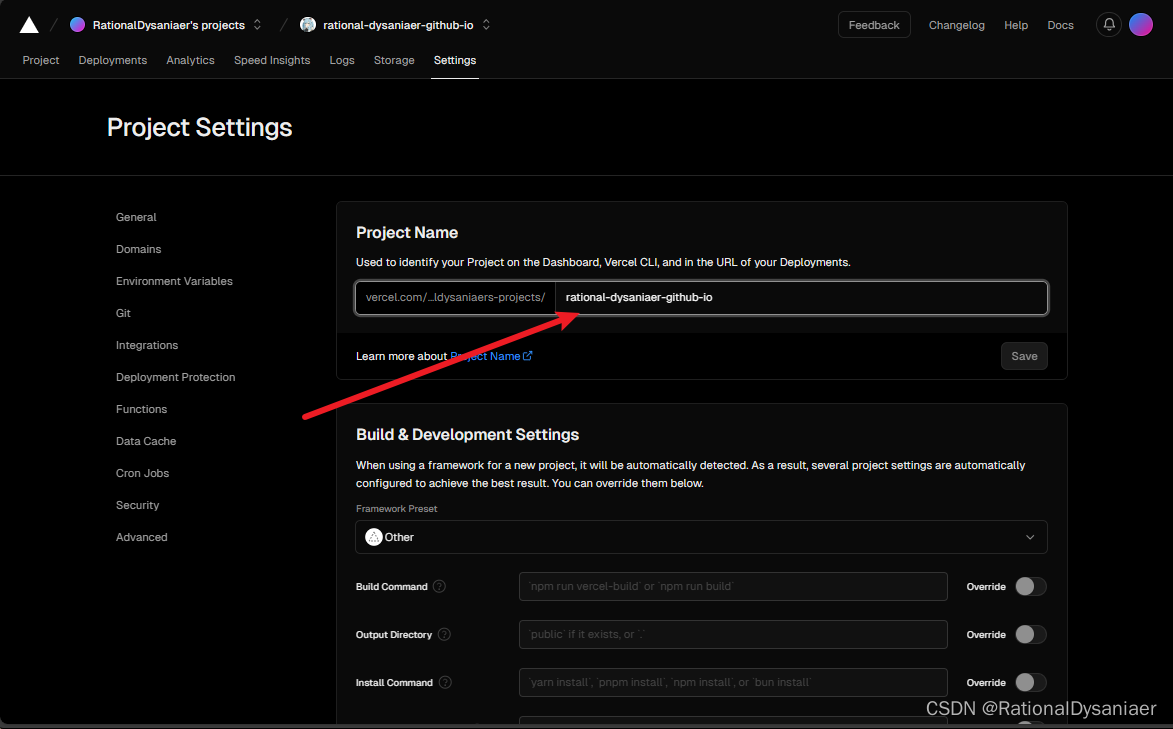Open Integrations in the sidebar
Screen dimensions: 1173x729
[x=147, y=345]
